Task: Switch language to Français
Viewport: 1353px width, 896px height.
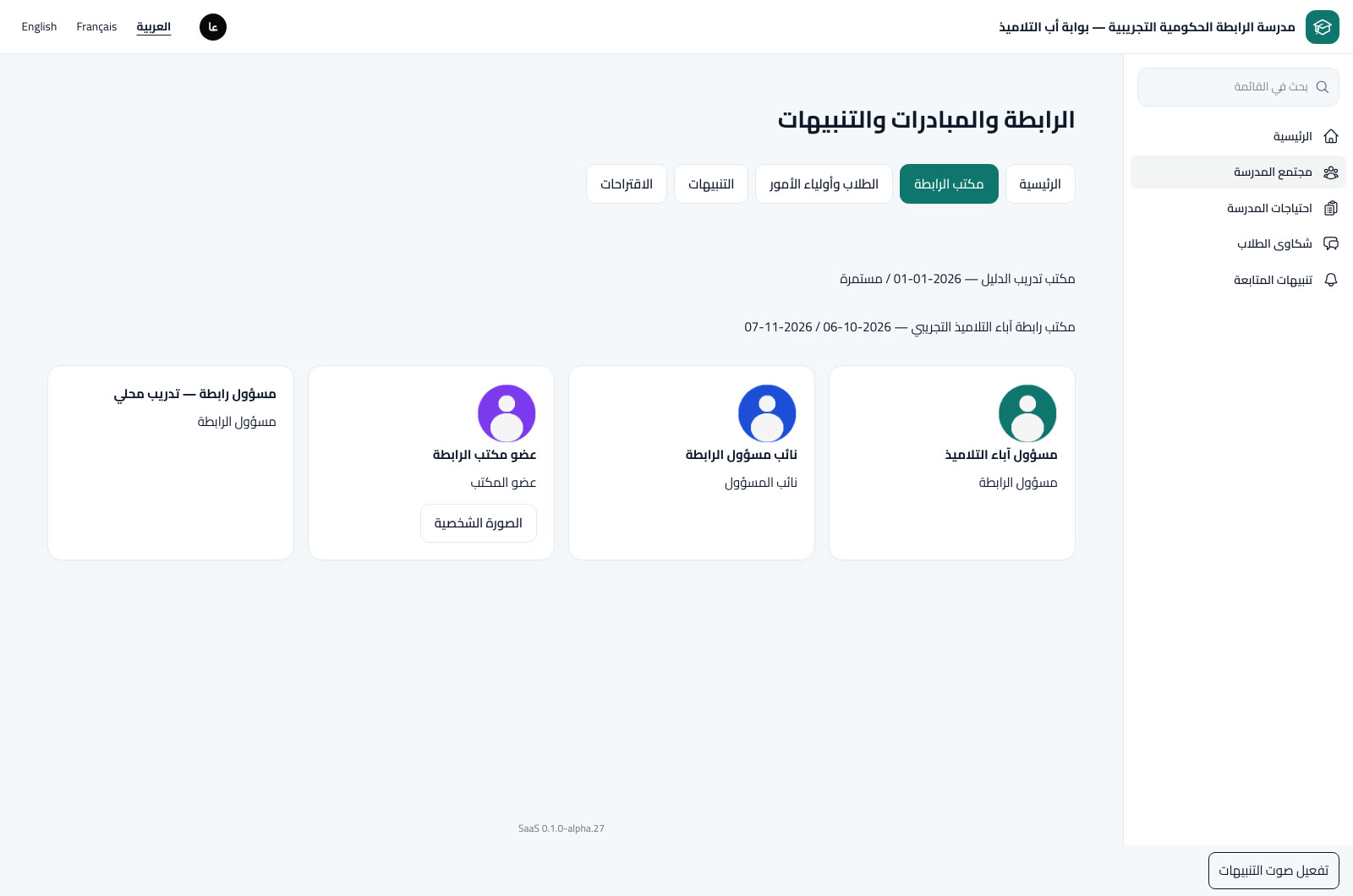Action: tap(96, 27)
